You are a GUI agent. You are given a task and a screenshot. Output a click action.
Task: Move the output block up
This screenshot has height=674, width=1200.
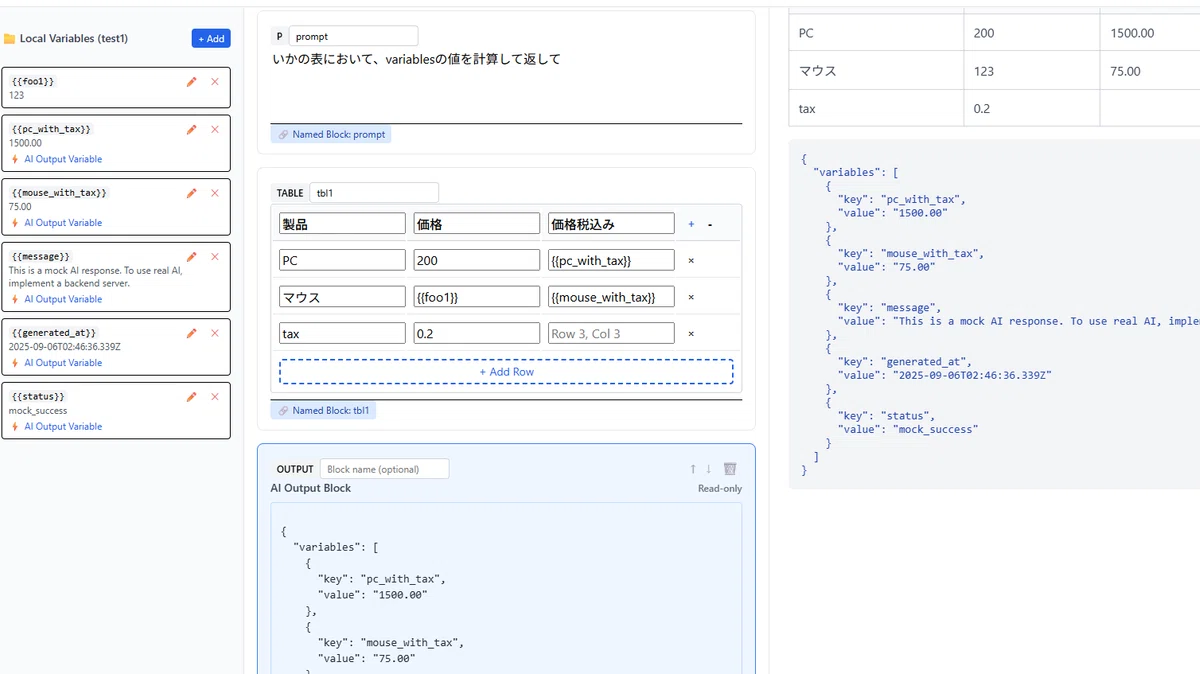692,469
